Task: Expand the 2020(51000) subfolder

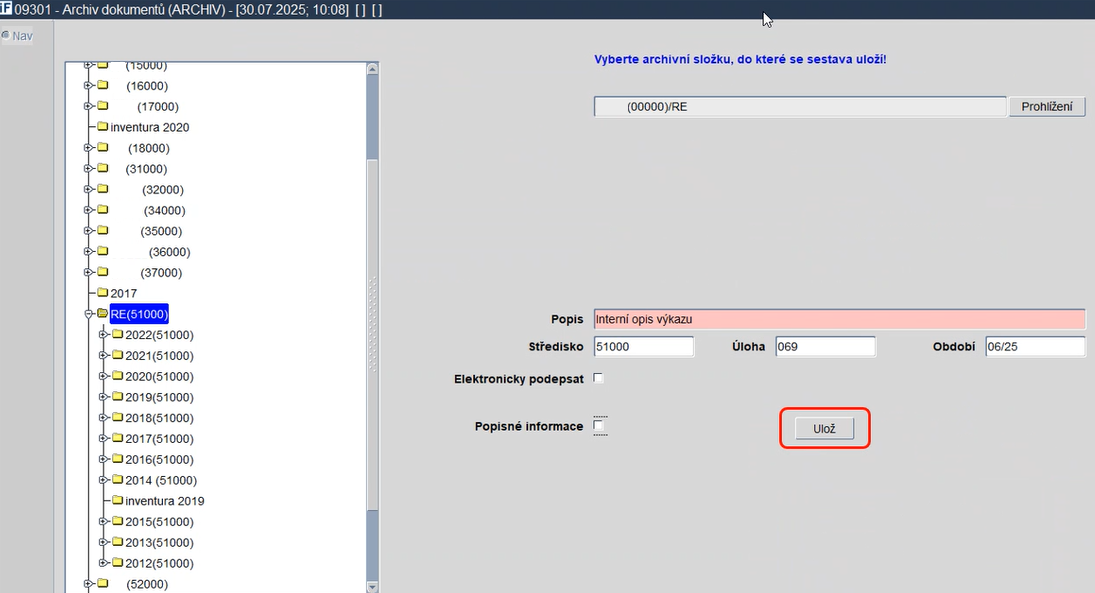Action: [x=103, y=376]
